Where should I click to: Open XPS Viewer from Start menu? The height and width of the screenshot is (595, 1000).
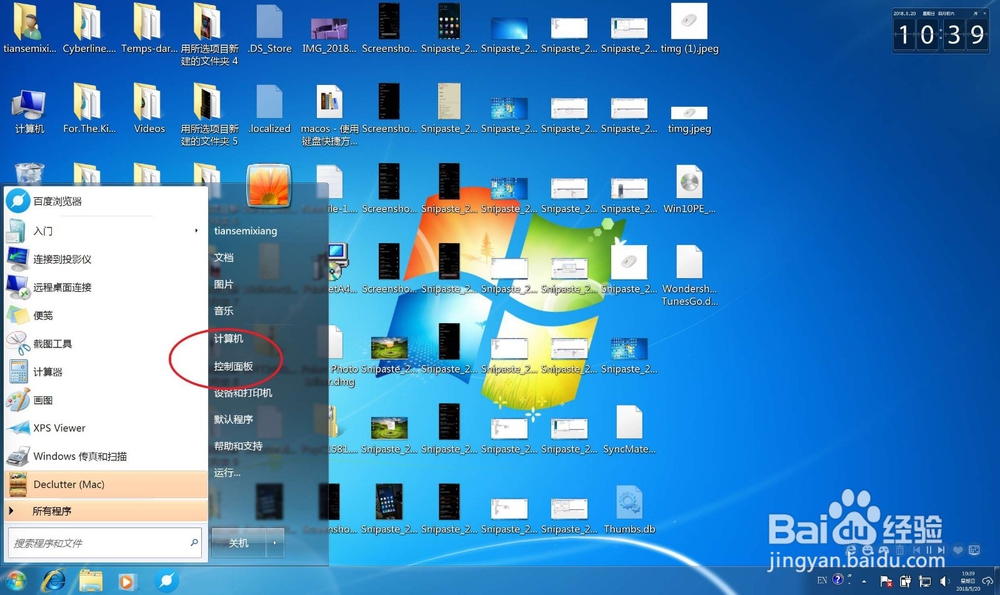coord(105,428)
